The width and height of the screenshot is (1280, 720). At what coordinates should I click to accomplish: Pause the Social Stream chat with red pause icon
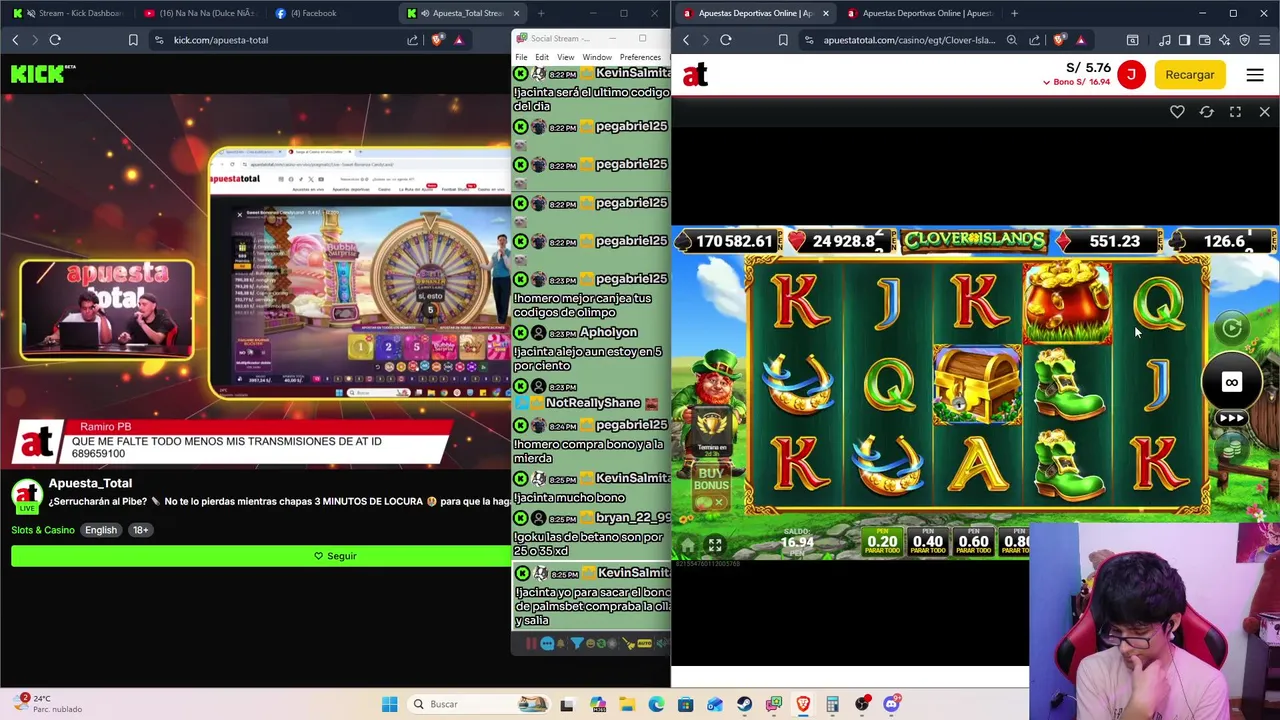pos(531,644)
